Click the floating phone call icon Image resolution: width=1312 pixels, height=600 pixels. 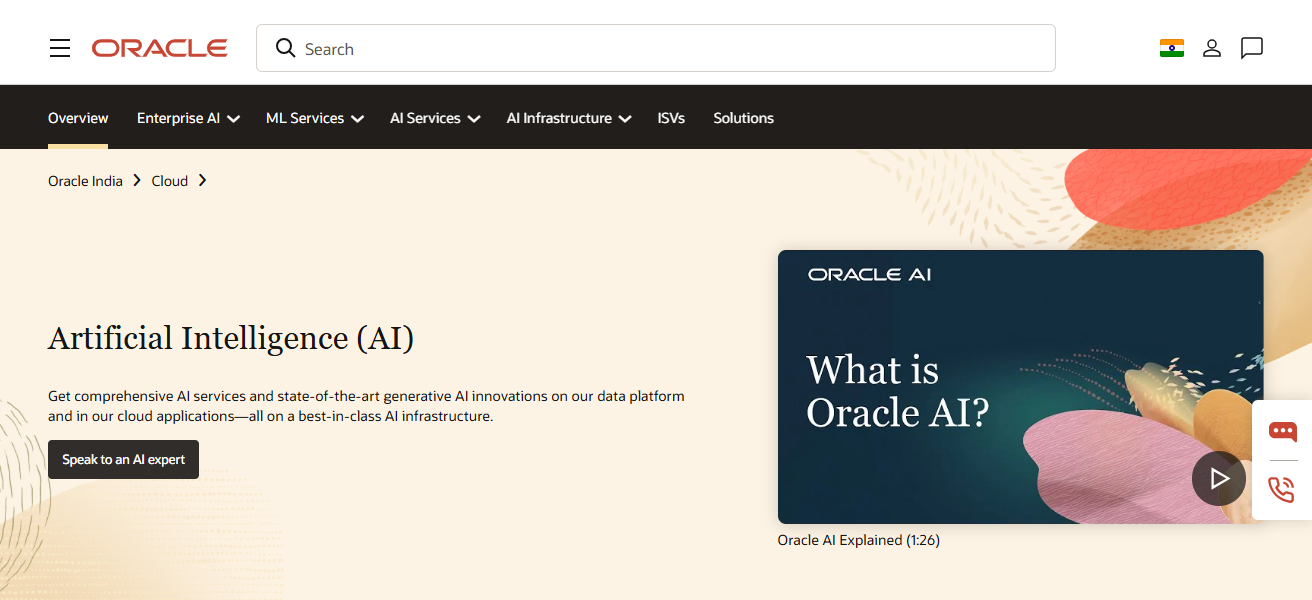(x=1282, y=489)
